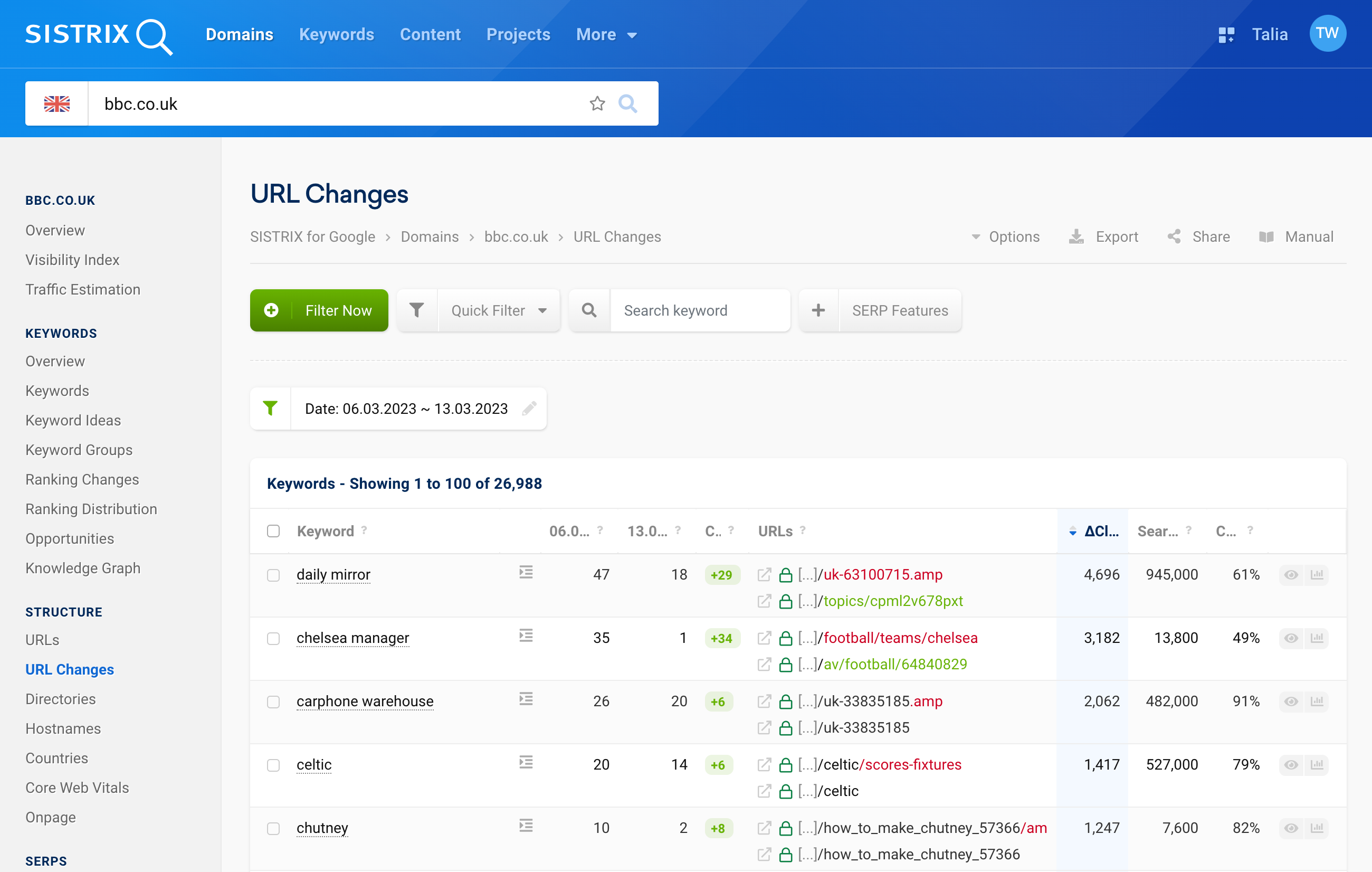Open the daily mirror keyword link
The image size is (1372, 872).
(x=334, y=574)
